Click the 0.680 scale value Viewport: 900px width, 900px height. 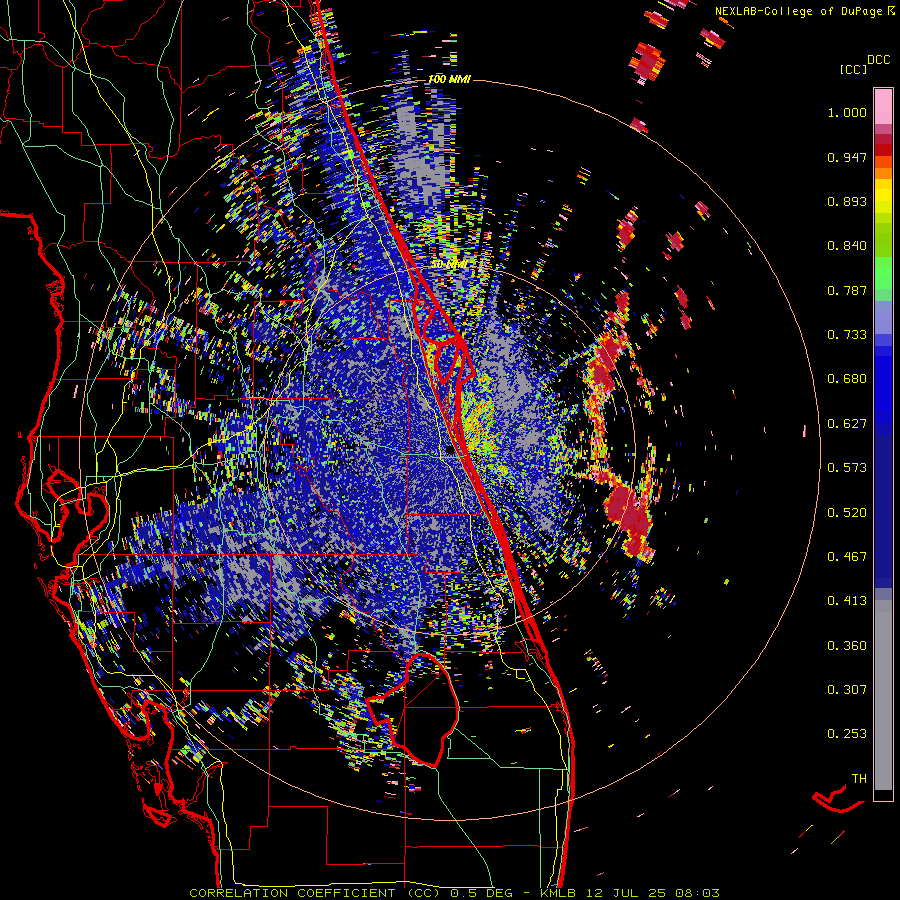(x=847, y=379)
